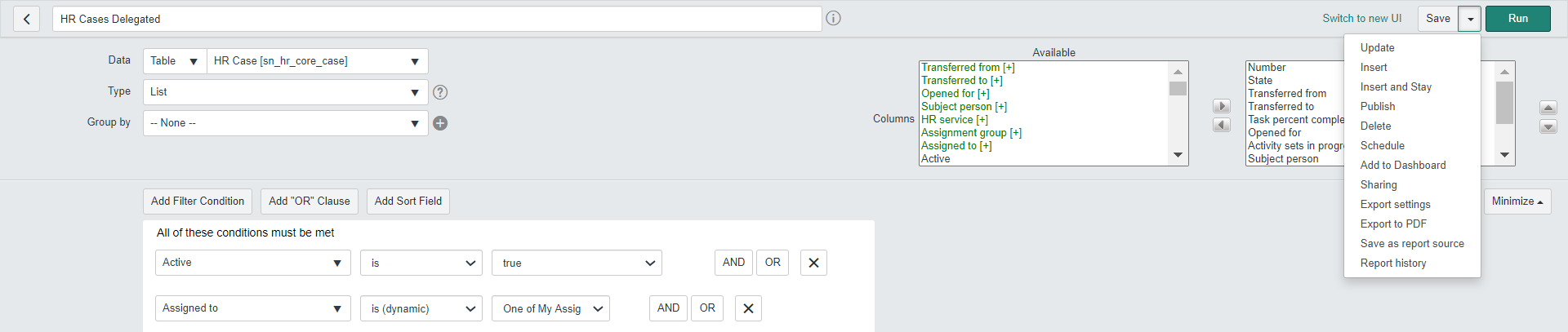Move selected column right with arrow

[1221, 106]
